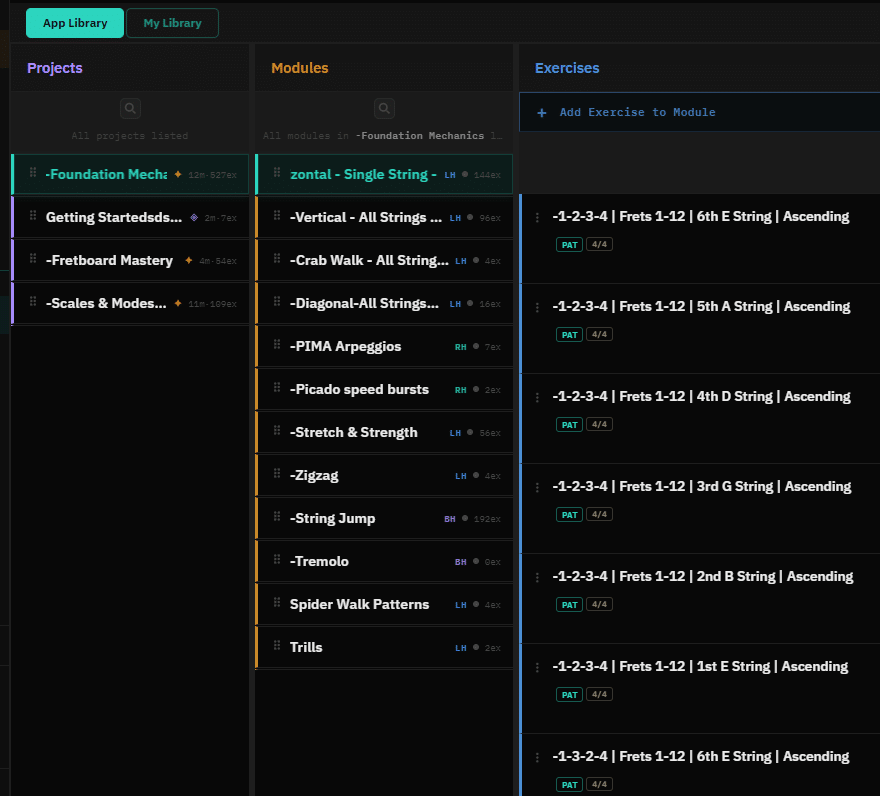Grab the drag handle of -Scales & Modes project
This screenshot has width=880, height=796.
coord(33,301)
